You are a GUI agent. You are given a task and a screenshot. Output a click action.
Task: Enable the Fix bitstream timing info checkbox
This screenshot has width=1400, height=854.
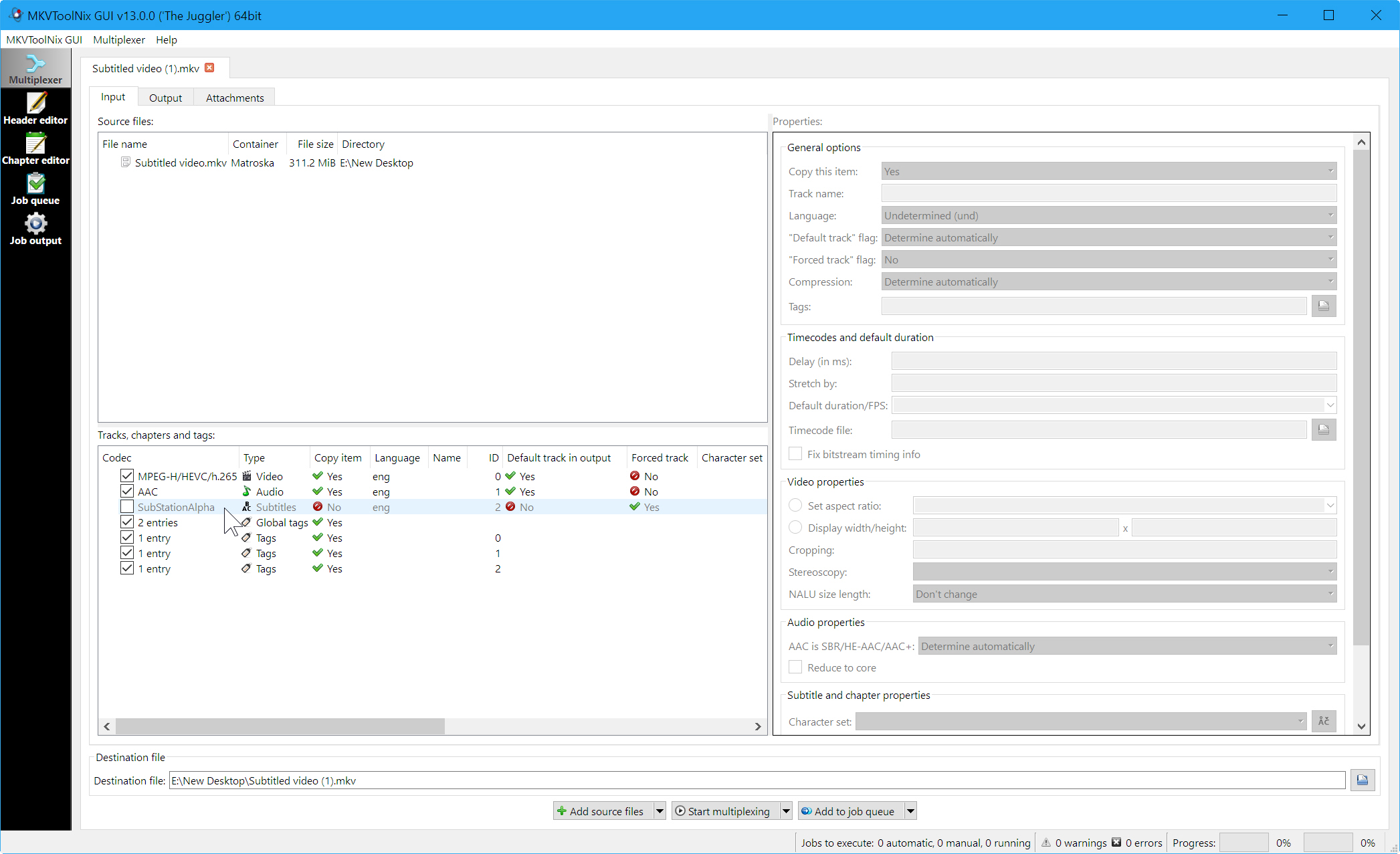point(795,454)
